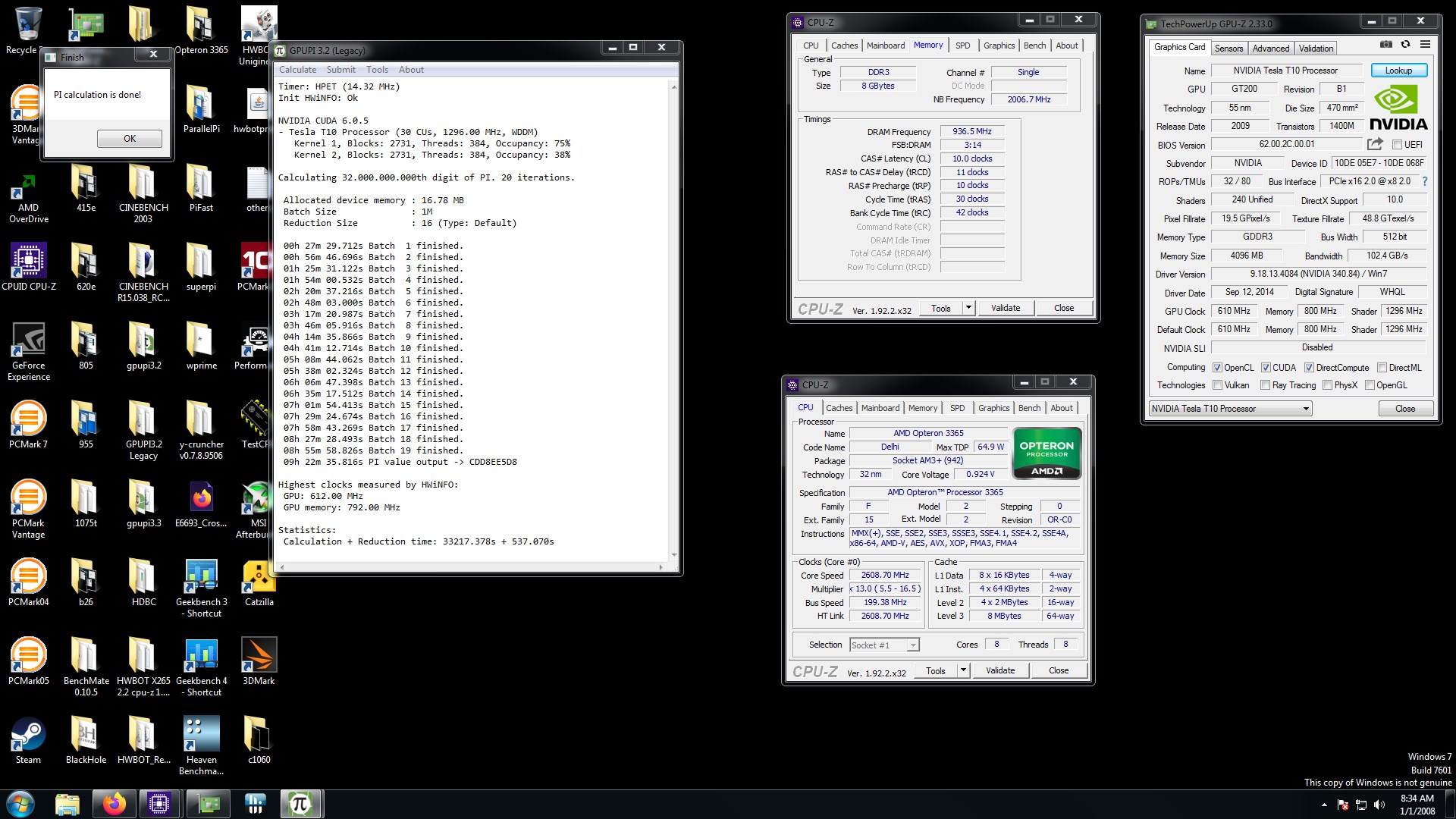This screenshot has height=819, width=1456.
Task: Open SPD tab in memory CPU-Z window
Action: point(962,45)
